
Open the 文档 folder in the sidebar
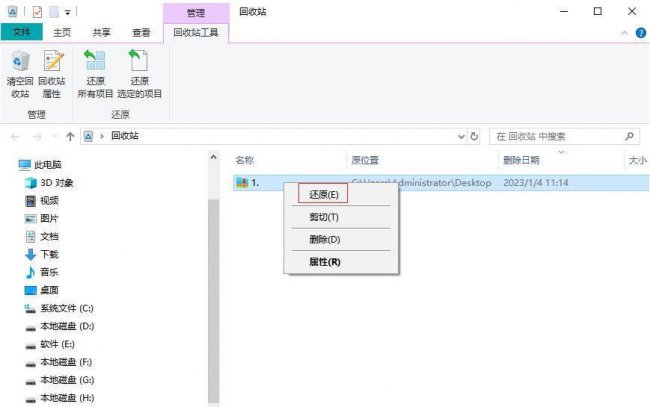[42, 237]
